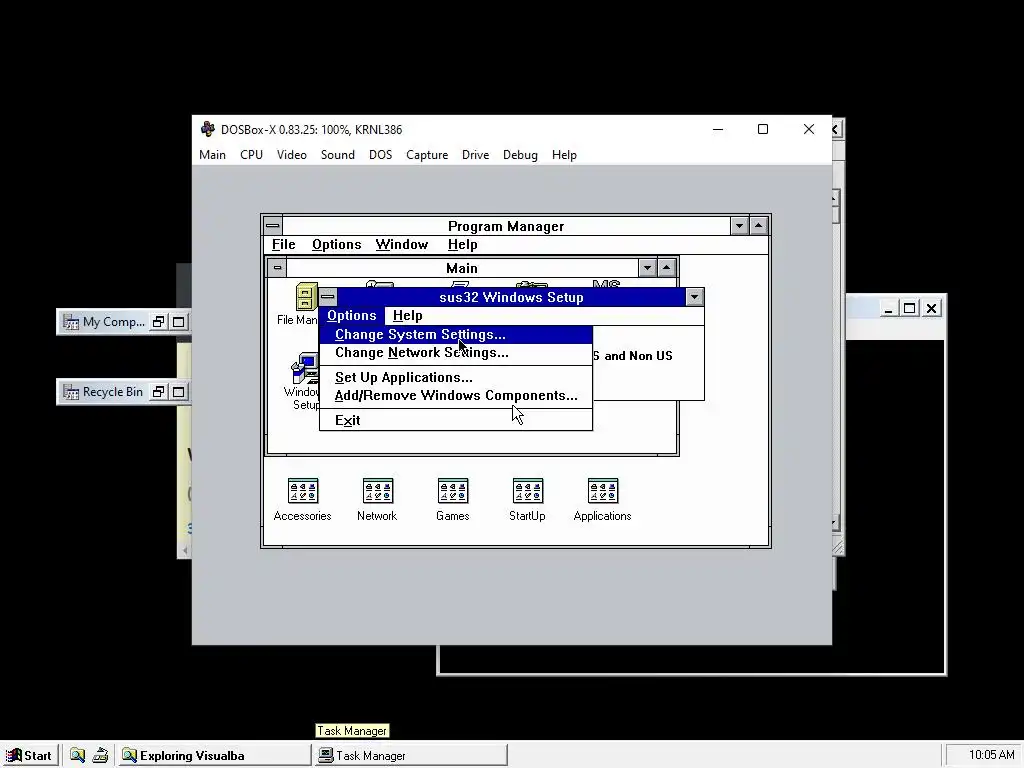Click the DOSBox-X title bar app icon
Viewport: 1024px width, 768px height.
coord(208,129)
